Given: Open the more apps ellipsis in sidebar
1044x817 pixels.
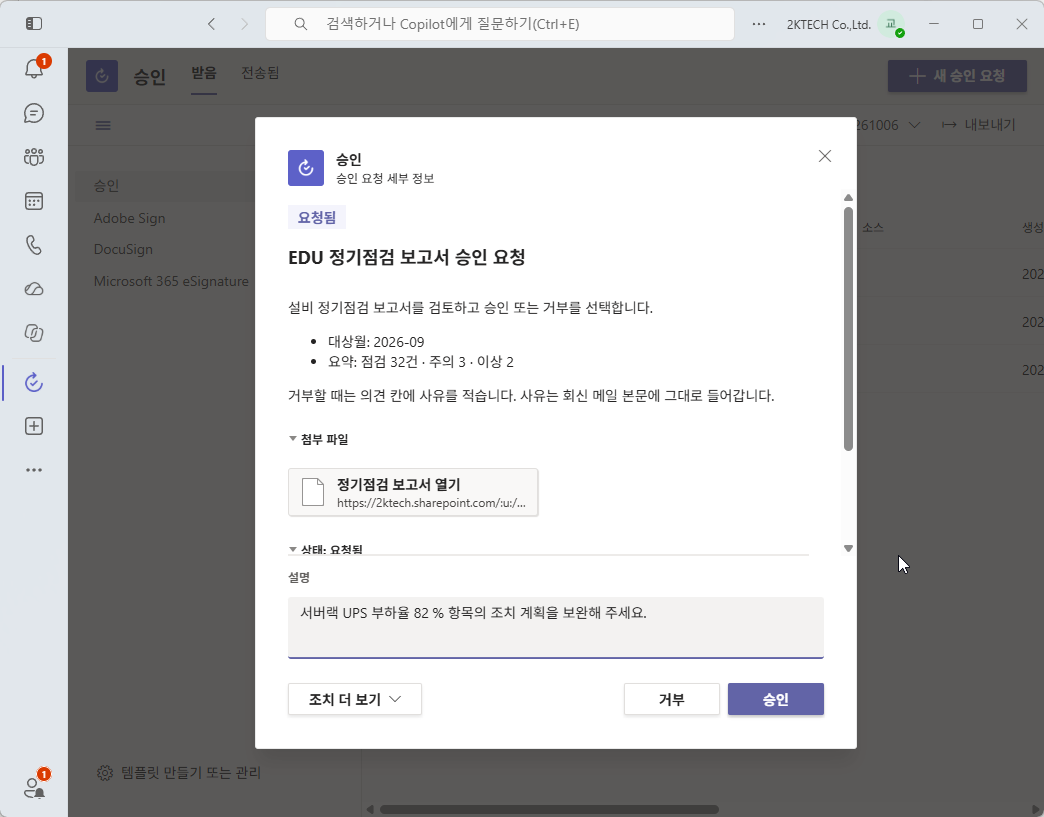Looking at the screenshot, I should (x=34, y=470).
